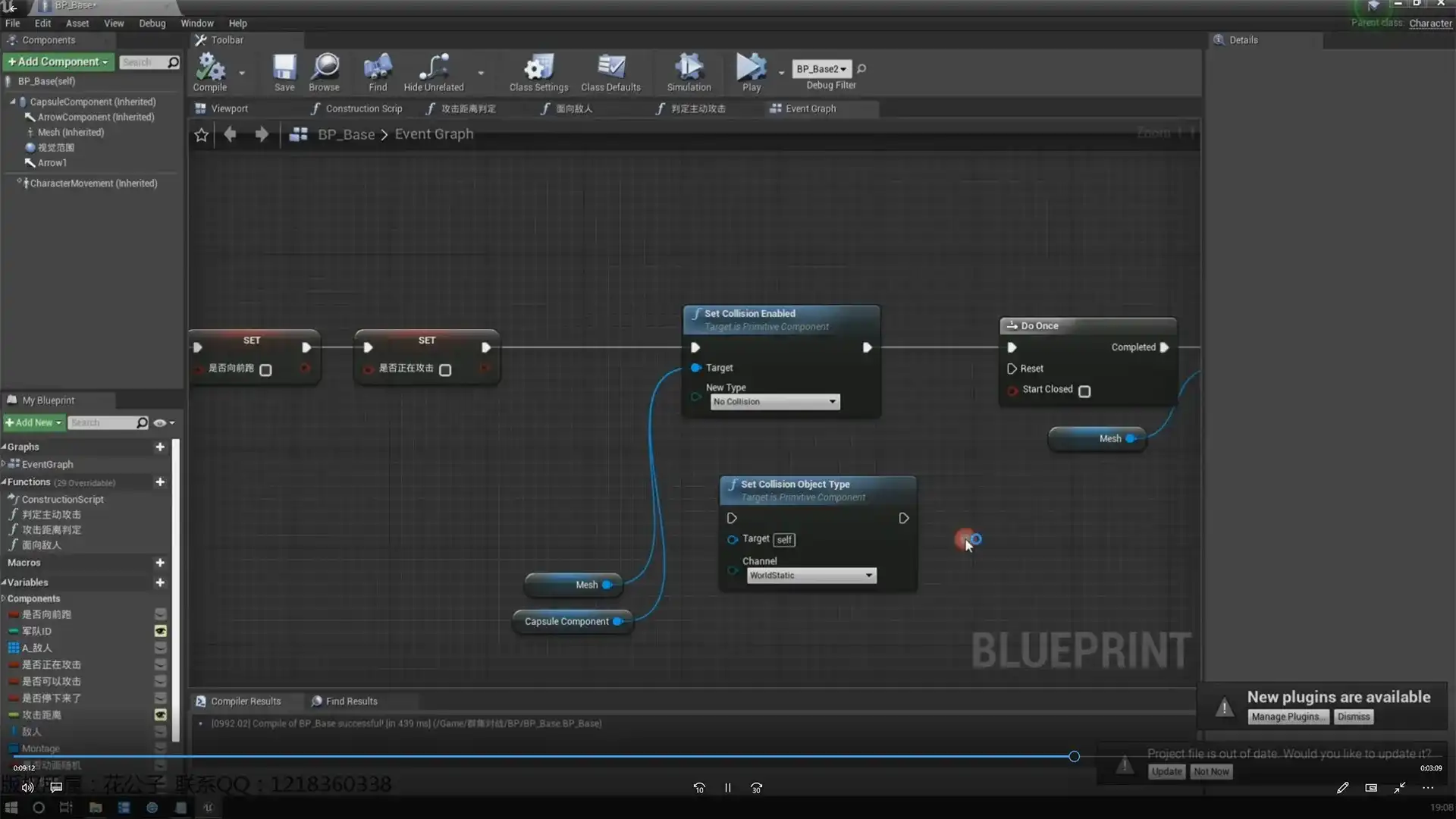This screenshot has width=1456, height=819.
Task: Click the Compile toolbar icon
Action: pyautogui.click(x=210, y=68)
